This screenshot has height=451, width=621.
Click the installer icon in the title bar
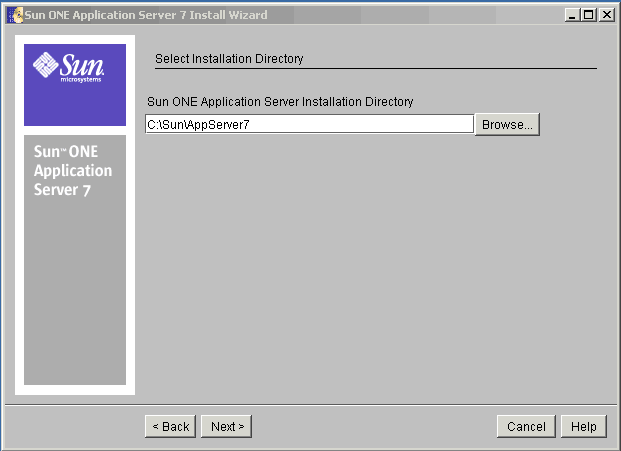click(15, 15)
